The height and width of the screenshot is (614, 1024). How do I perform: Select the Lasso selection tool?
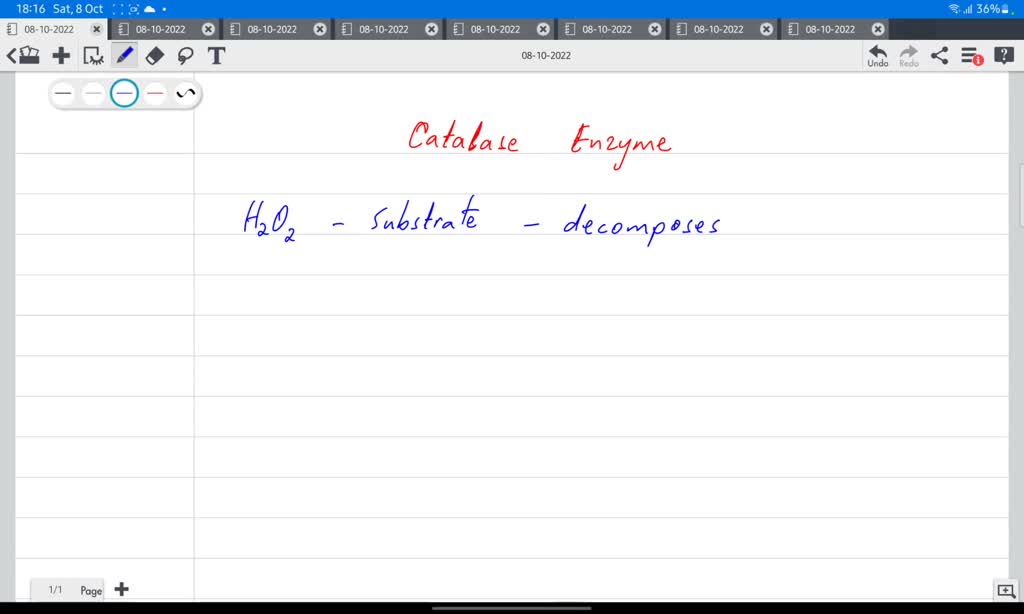pyautogui.click(x=186, y=55)
